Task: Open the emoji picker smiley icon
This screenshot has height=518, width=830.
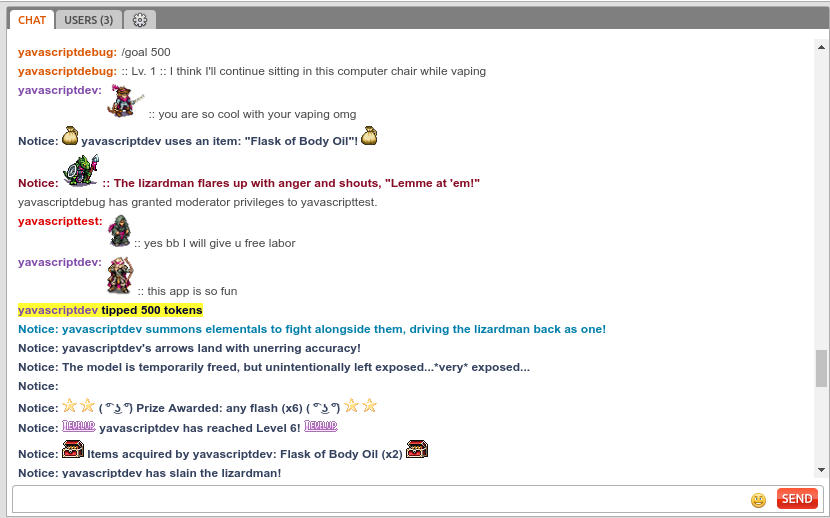Action: 759,499
